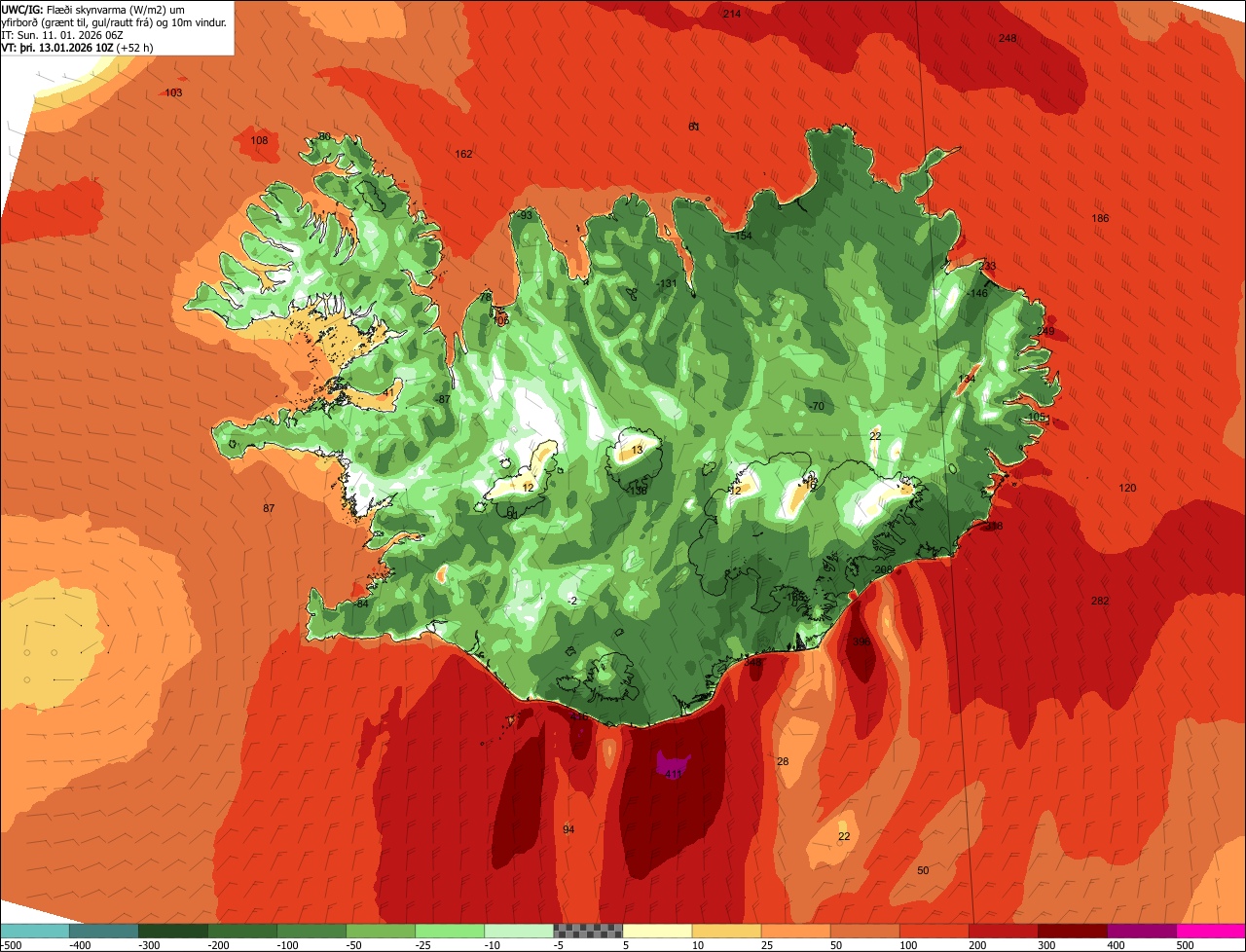Click the map value '-2'
Screen dimensions: 1246x952
point(572,602)
